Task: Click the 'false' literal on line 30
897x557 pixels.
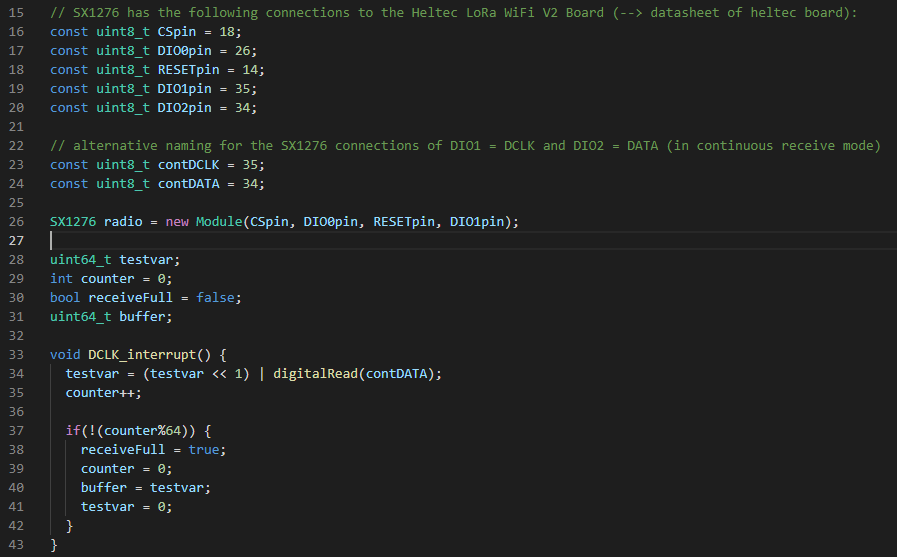Action: (x=215, y=297)
